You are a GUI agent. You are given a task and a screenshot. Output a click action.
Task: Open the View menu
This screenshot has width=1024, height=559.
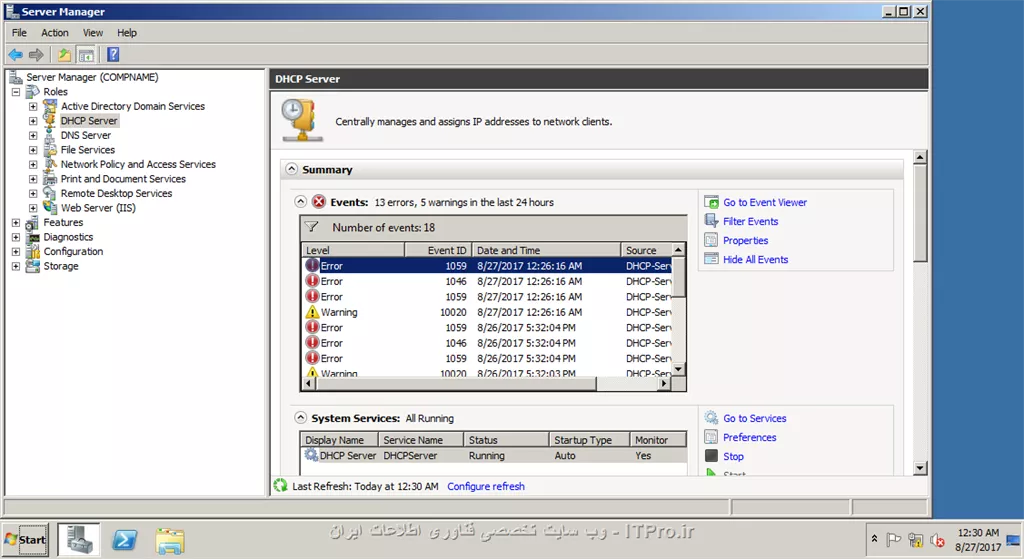[x=93, y=33]
